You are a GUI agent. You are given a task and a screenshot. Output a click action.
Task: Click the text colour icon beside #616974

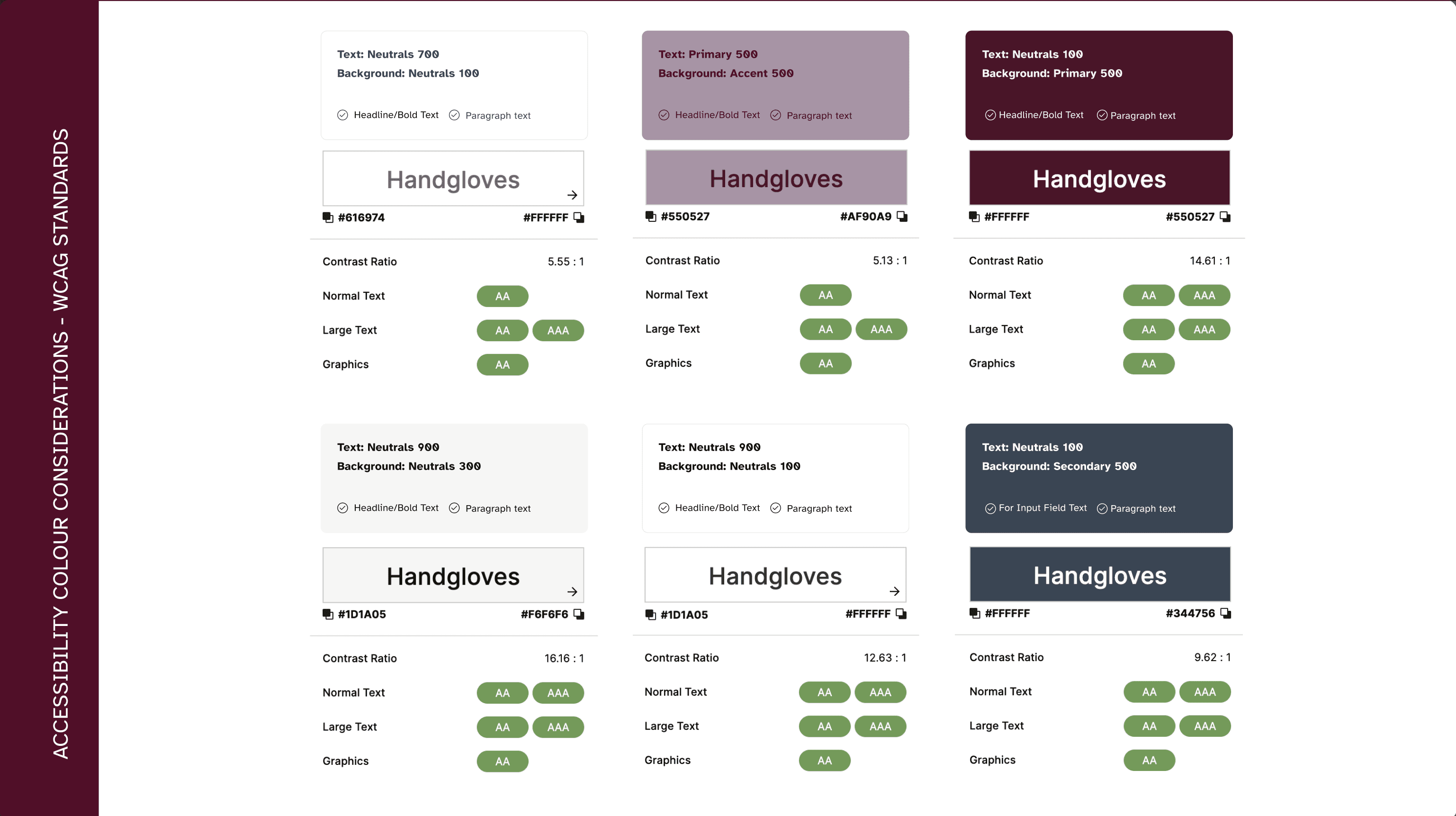click(x=328, y=218)
